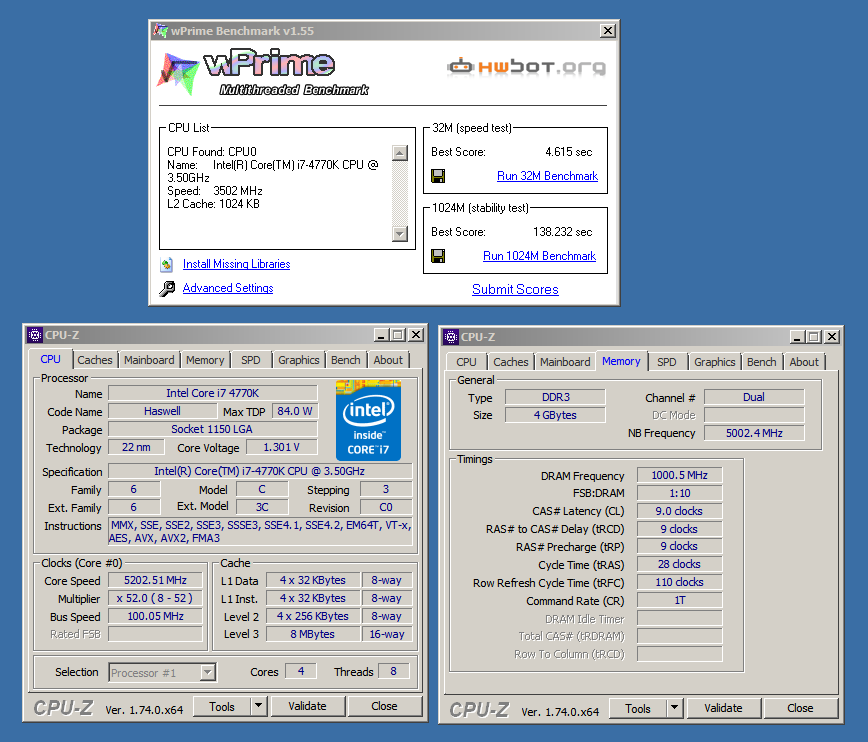Image resolution: width=868 pixels, height=742 pixels.
Task: Click DRAM Frequency value 1000.5 MHz
Action: [679, 475]
